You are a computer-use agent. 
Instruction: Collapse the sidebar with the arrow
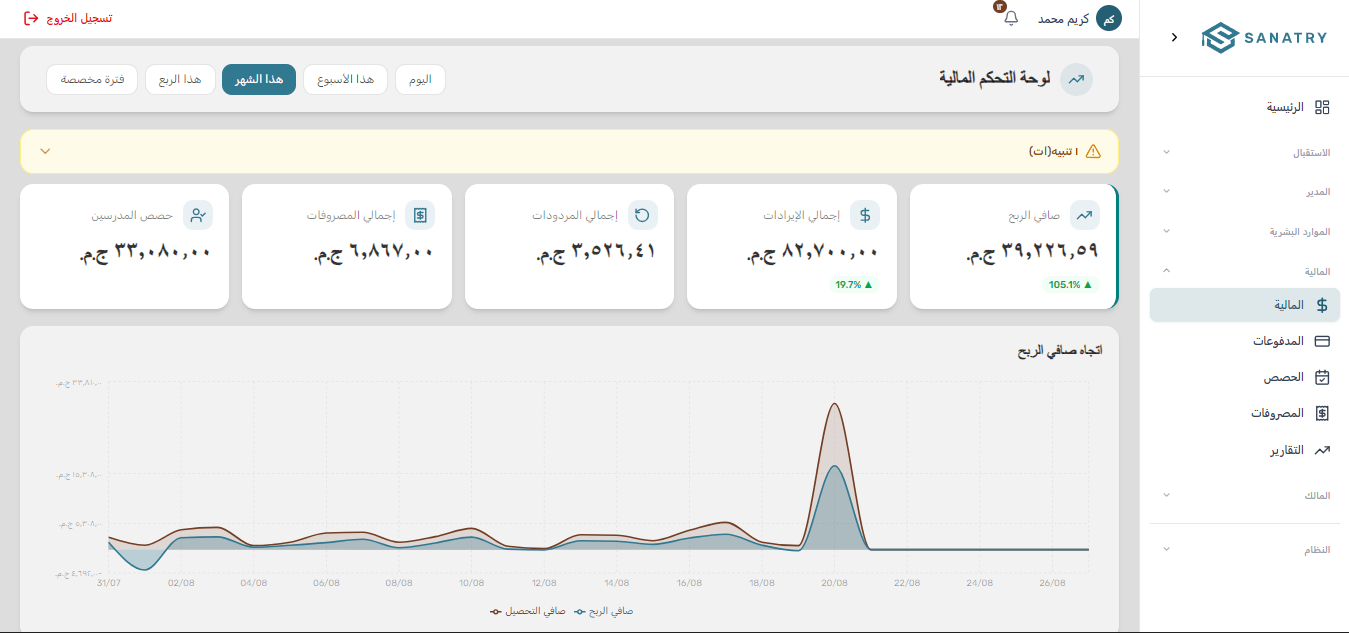pos(1174,37)
